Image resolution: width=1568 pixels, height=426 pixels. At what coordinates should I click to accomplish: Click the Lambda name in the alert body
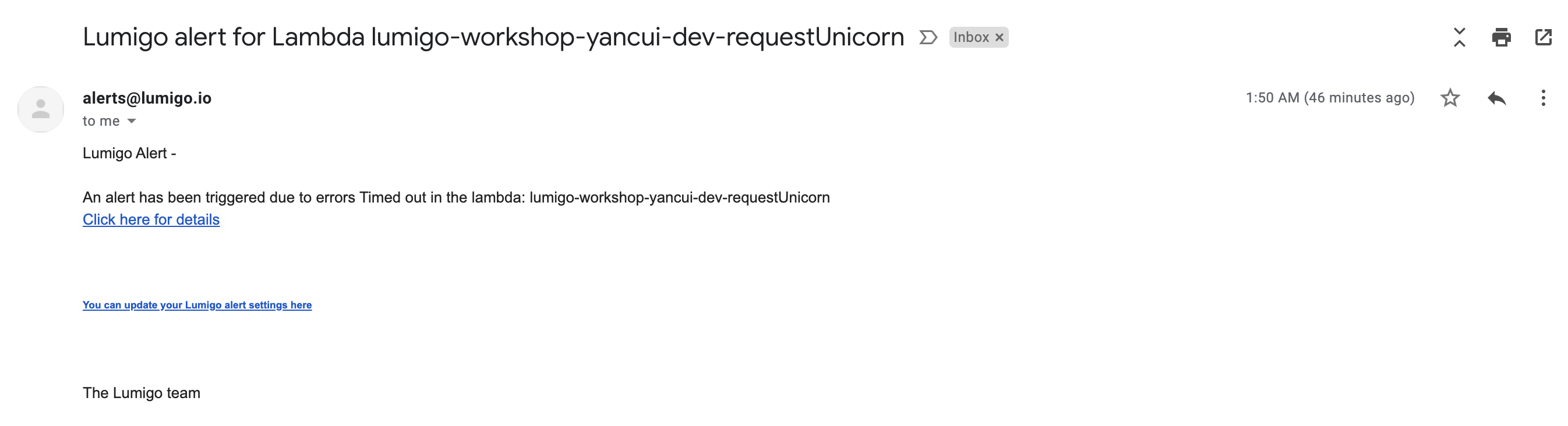click(679, 198)
